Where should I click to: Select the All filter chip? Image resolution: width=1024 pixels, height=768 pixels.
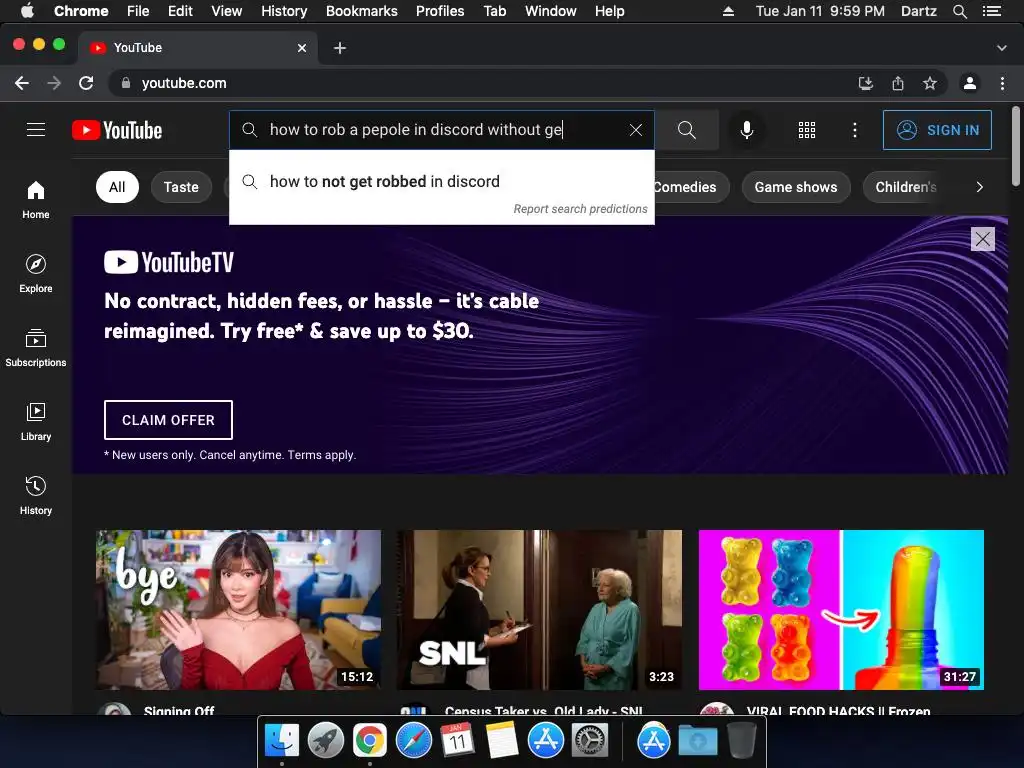coord(117,187)
